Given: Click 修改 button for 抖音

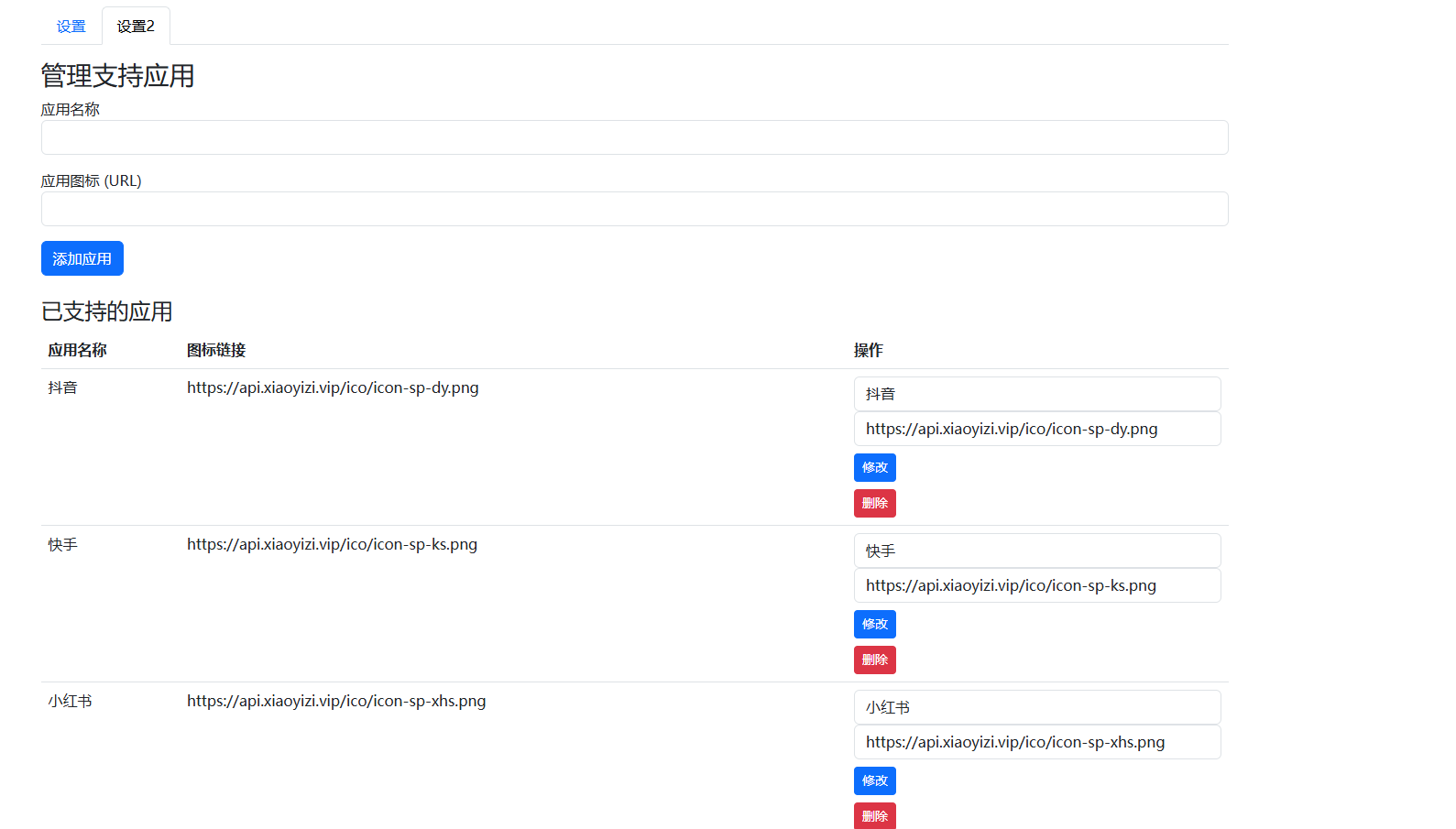Looking at the screenshot, I should pos(874,467).
